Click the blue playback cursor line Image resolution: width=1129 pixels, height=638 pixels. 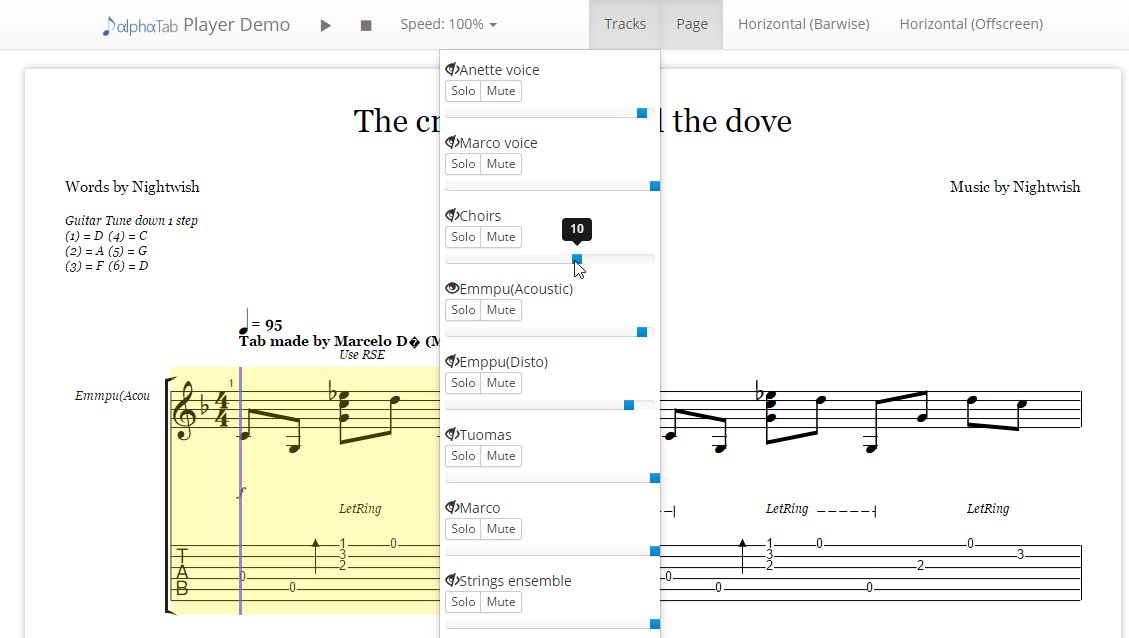(240, 490)
